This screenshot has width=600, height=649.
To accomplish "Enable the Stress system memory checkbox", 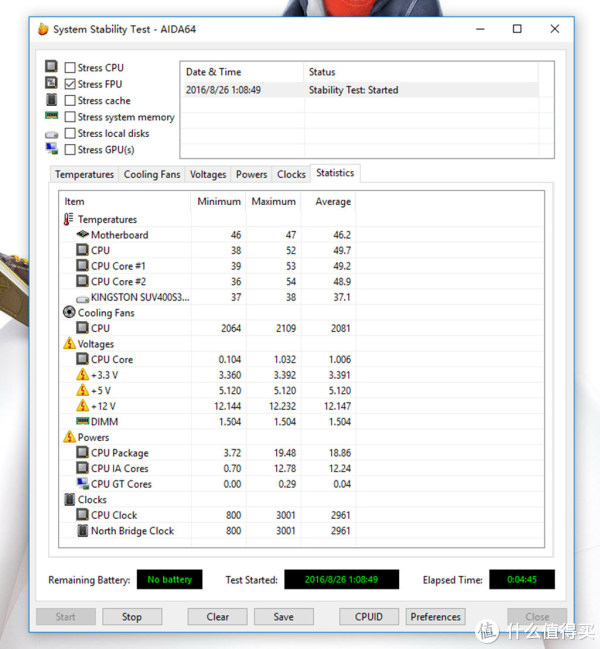I will point(70,117).
